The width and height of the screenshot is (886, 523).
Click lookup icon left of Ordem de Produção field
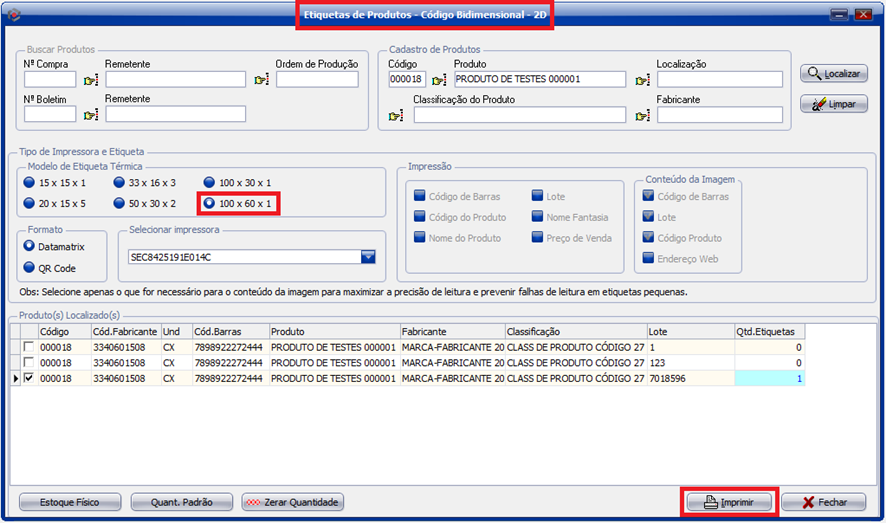pos(262,80)
